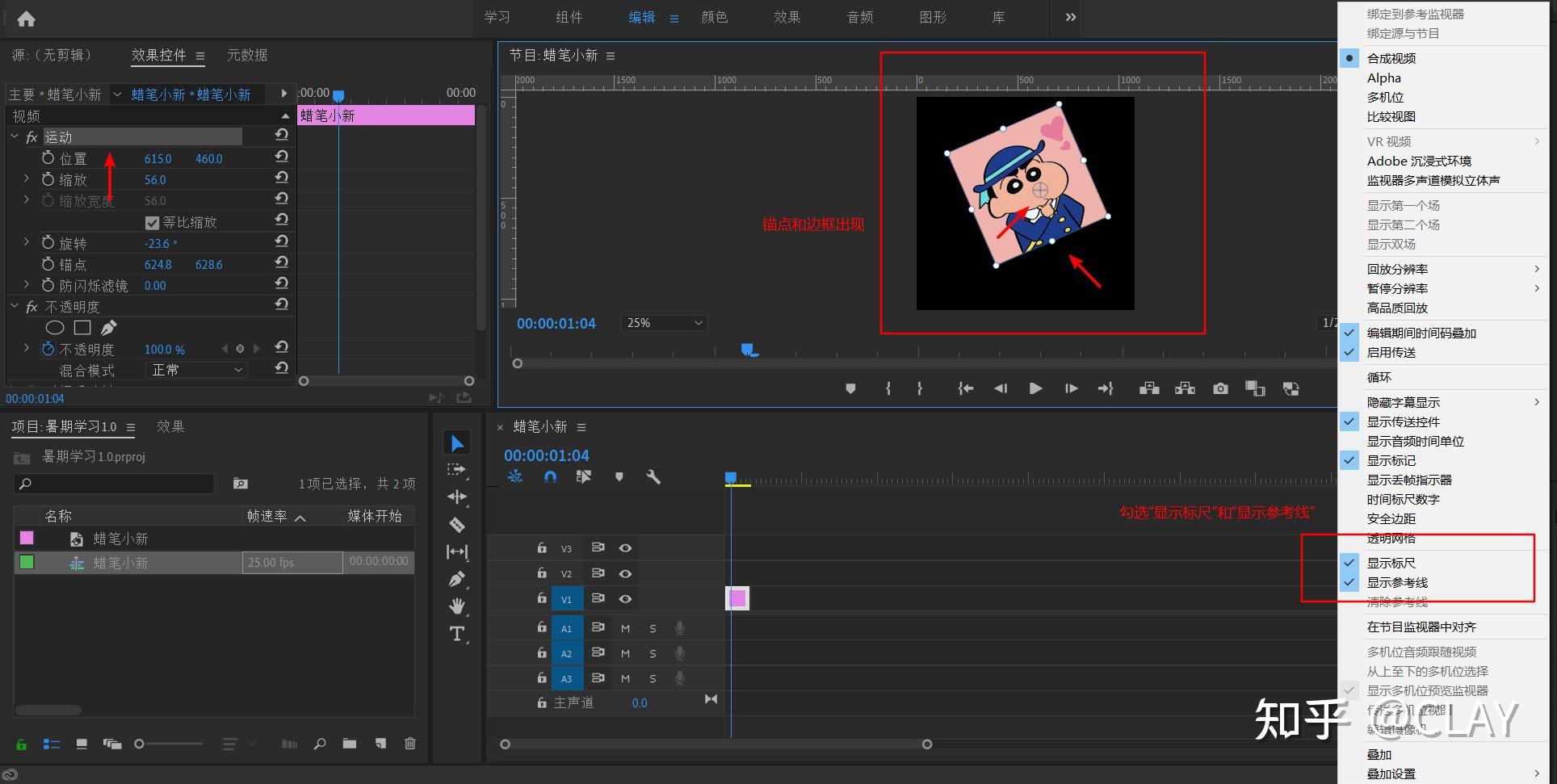
Task: Toggle V3 track eye visibility
Action: (x=625, y=548)
